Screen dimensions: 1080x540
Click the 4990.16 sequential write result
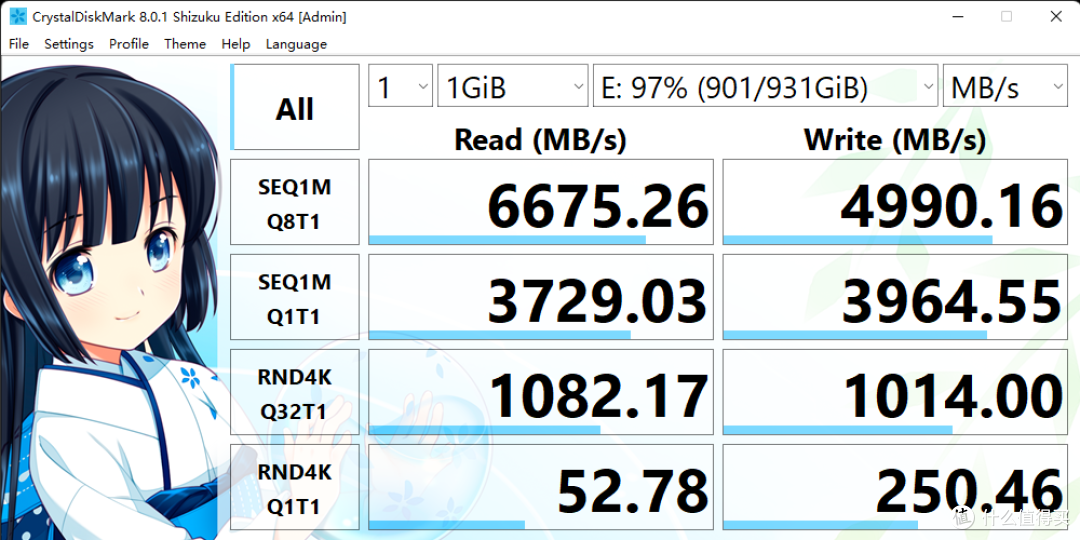pyautogui.click(x=895, y=202)
